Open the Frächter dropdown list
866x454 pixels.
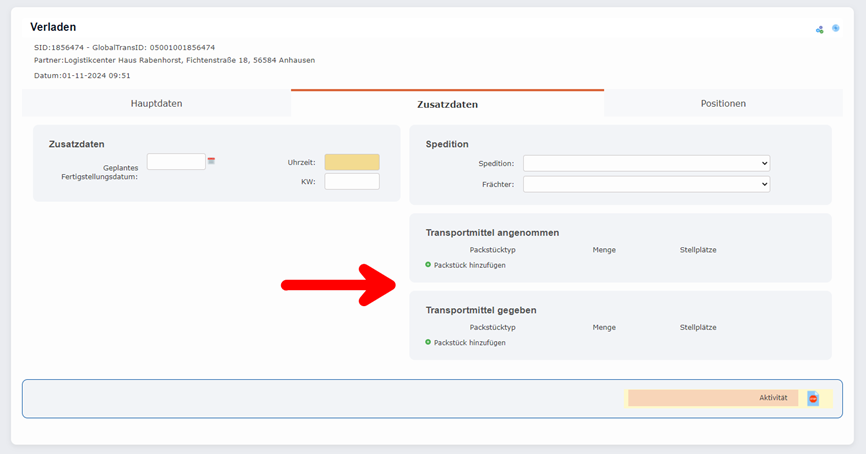click(x=646, y=184)
